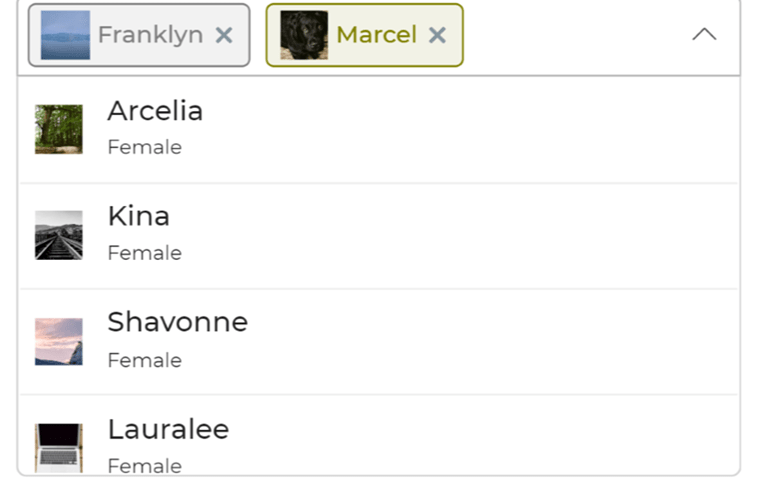Remove the Franklyn chip
This screenshot has width=763, height=480.
(x=224, y=35)
